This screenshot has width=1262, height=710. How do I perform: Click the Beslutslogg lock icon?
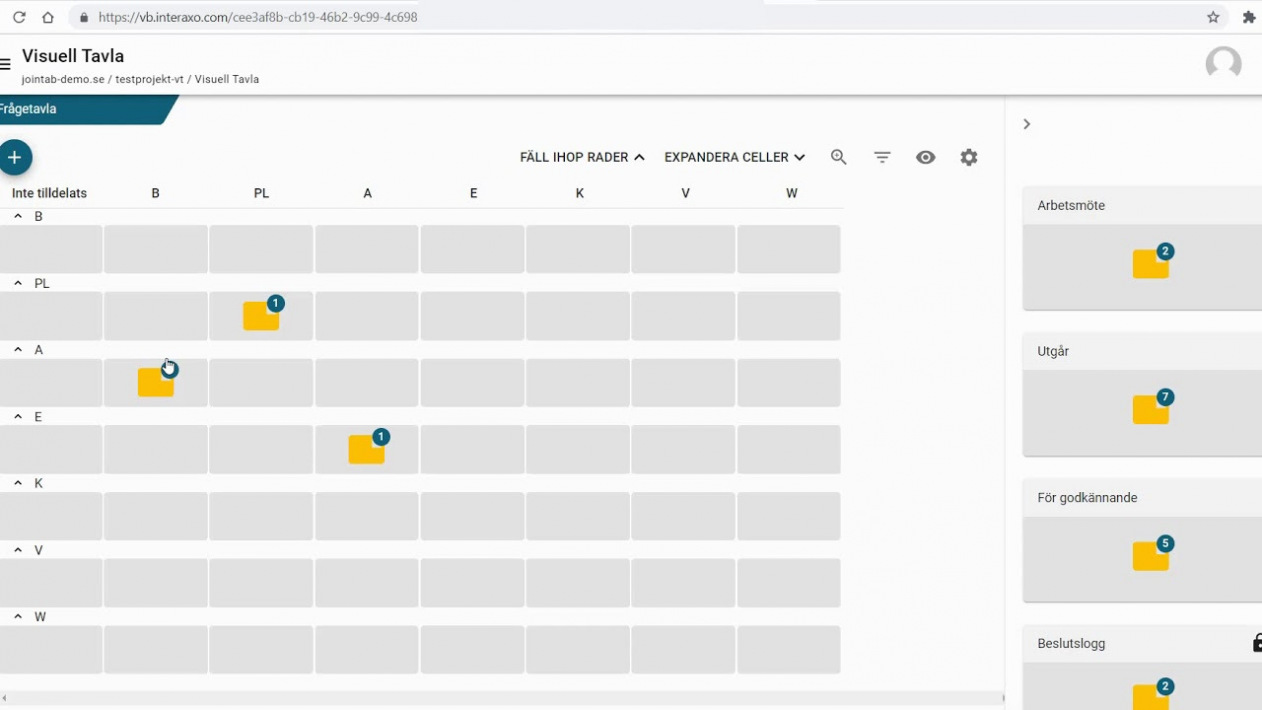pos(1257,643)
